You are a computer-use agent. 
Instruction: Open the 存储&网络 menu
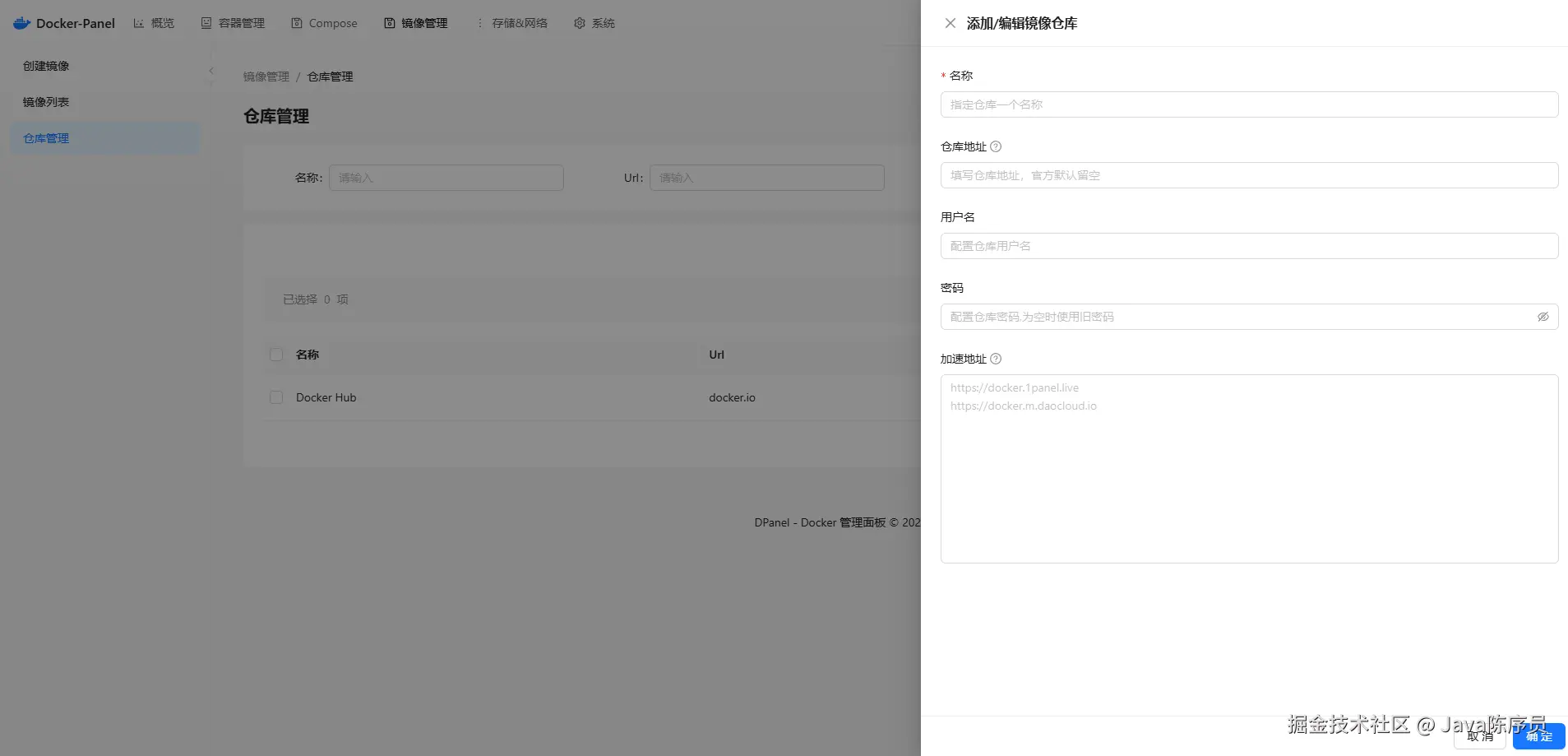coord(511,23)
